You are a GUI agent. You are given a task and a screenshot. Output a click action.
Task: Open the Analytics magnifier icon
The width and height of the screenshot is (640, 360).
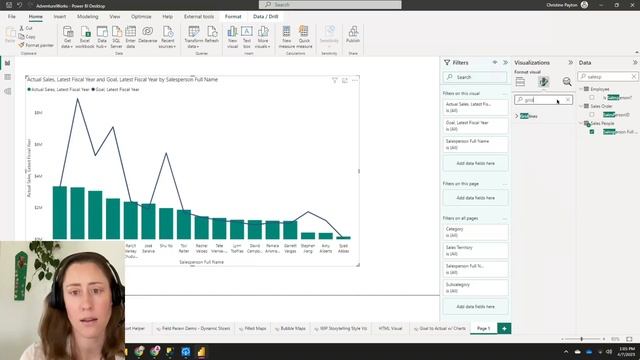tap(567, 82)
